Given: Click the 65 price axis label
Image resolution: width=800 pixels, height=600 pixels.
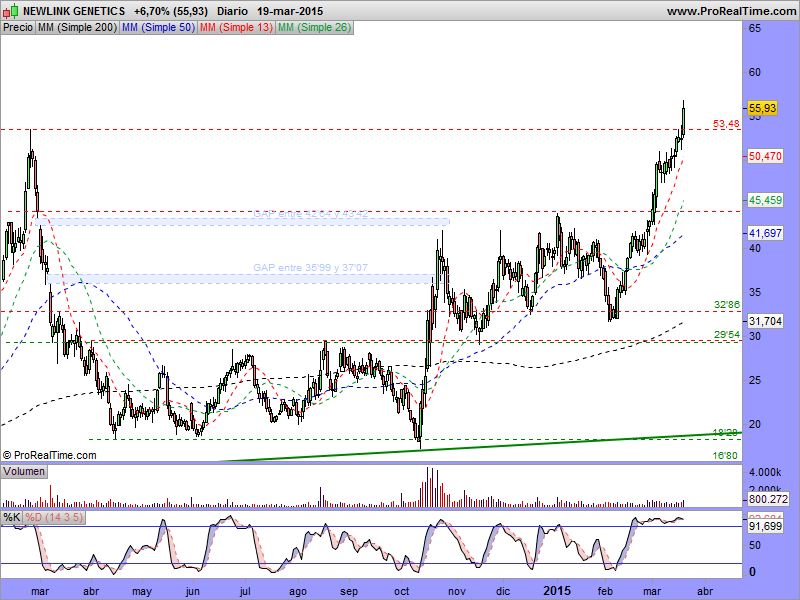Looking at the screenshot, I should [754, 29].
